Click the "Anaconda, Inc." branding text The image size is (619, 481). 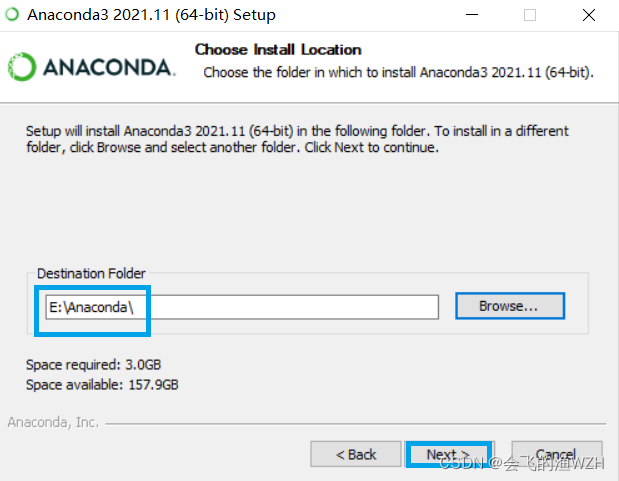point(53,422)
